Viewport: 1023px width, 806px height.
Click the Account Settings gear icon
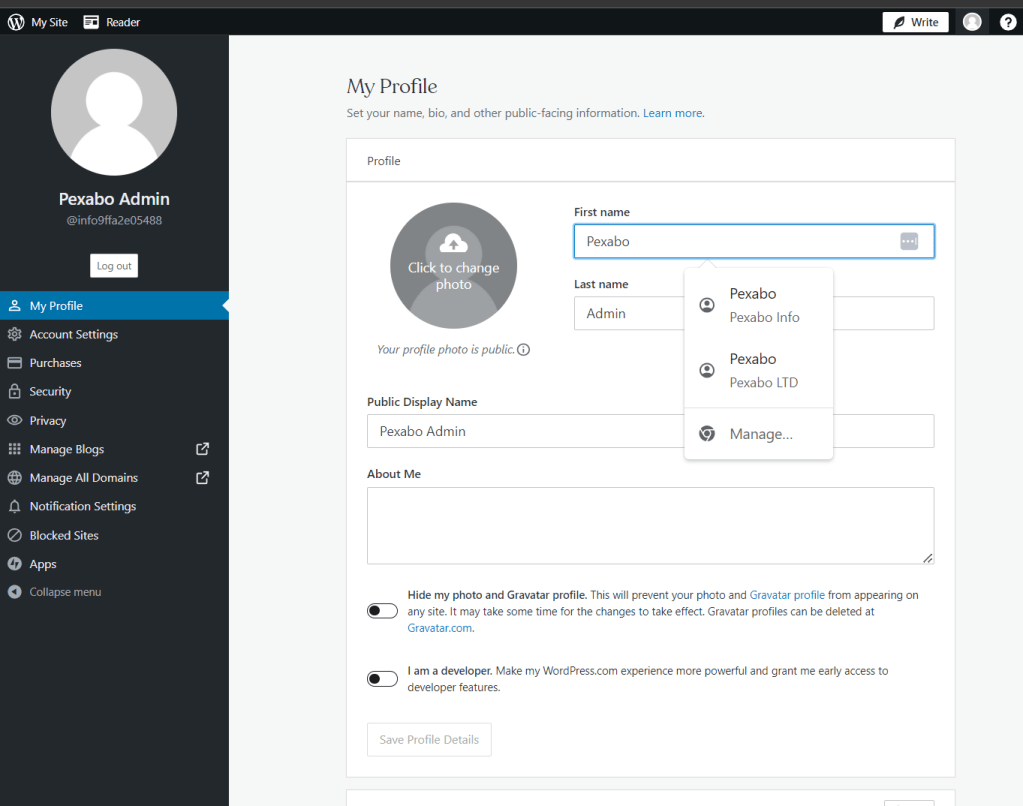(x=14, y=334)
